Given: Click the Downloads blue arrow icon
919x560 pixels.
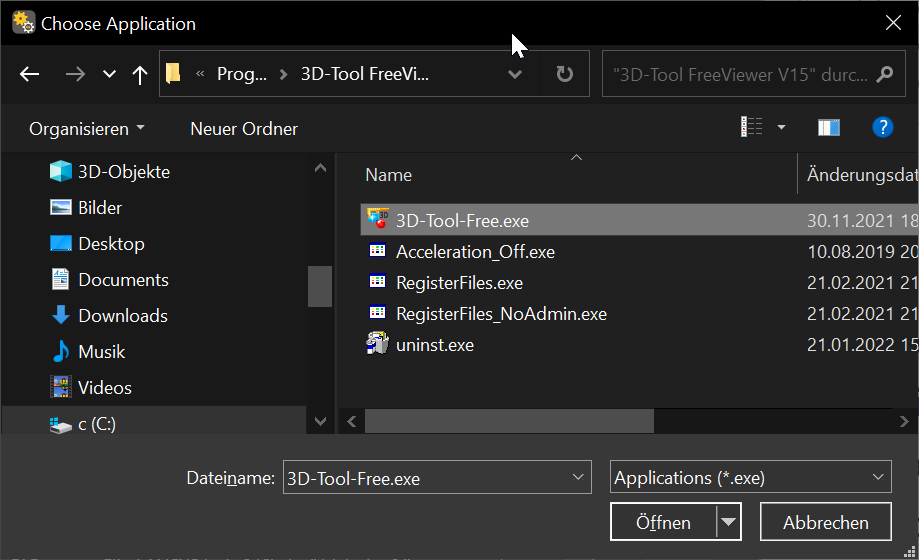Looking at the screenshot, I should (60, 315).
